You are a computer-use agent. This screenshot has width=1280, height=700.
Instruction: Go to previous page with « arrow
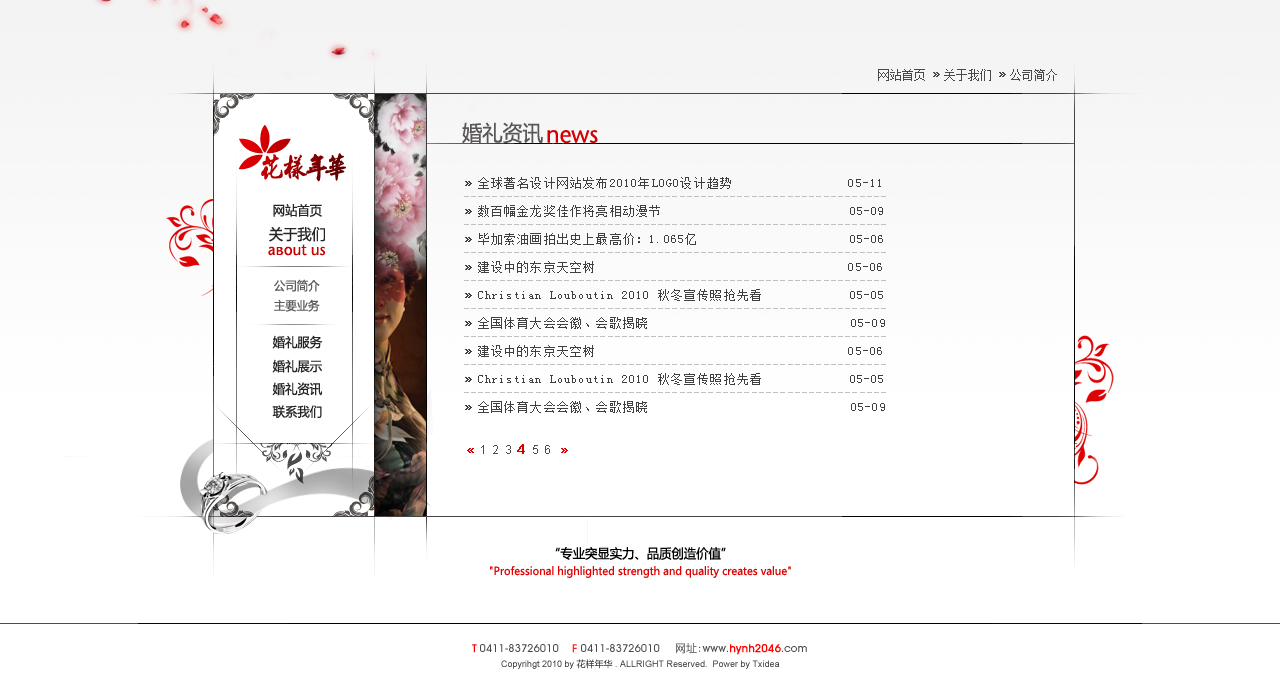coord(471,451)
